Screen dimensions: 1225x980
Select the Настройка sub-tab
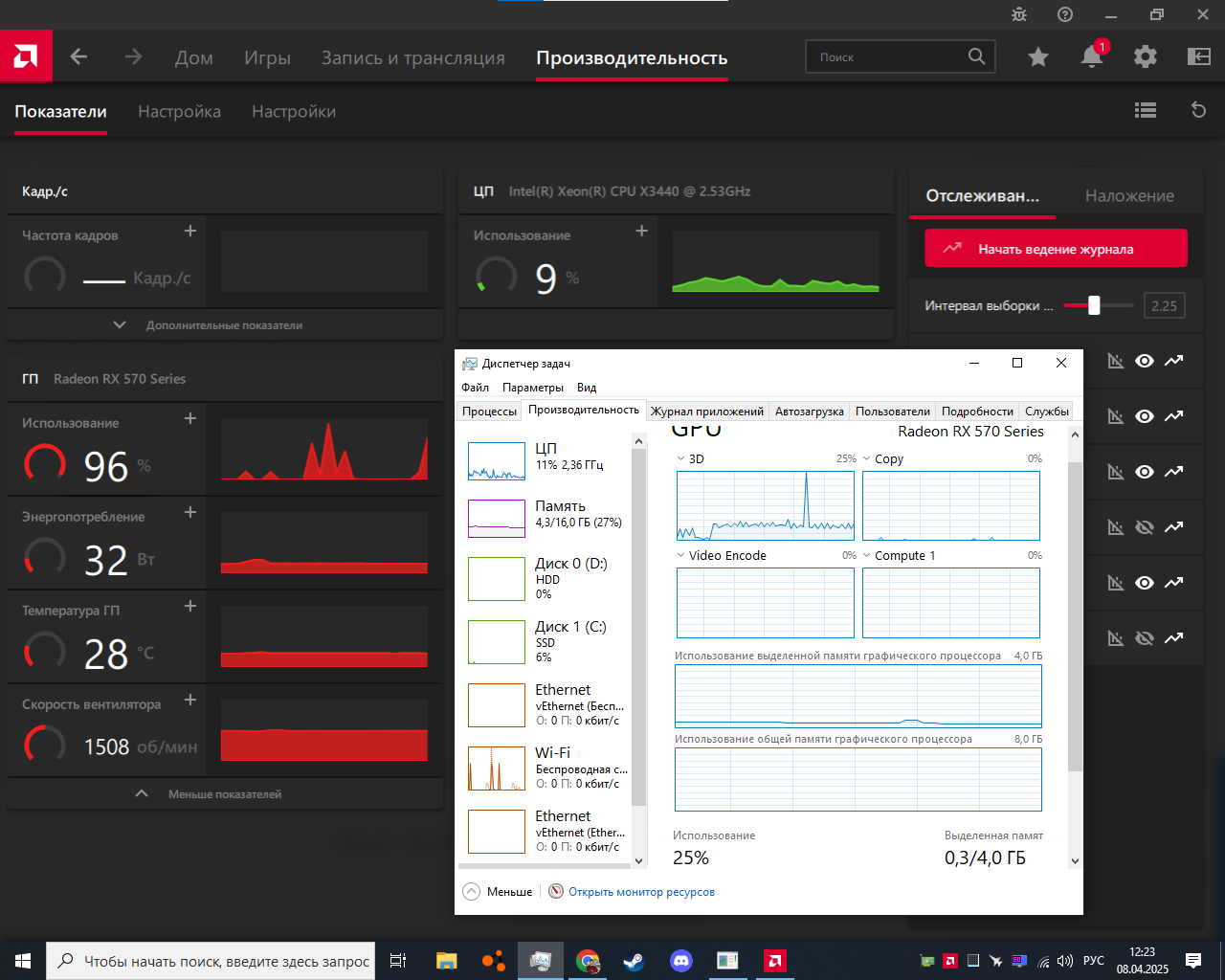point(179,112)
